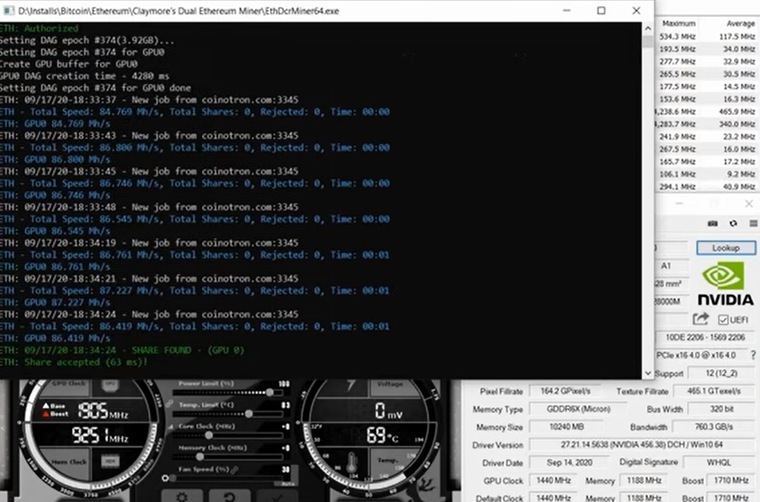The width and height of the screenshot is (760, 502).
Task: Click the lightning bolt voltage icon
Action: pyautogui.click(x=351, y=386)
